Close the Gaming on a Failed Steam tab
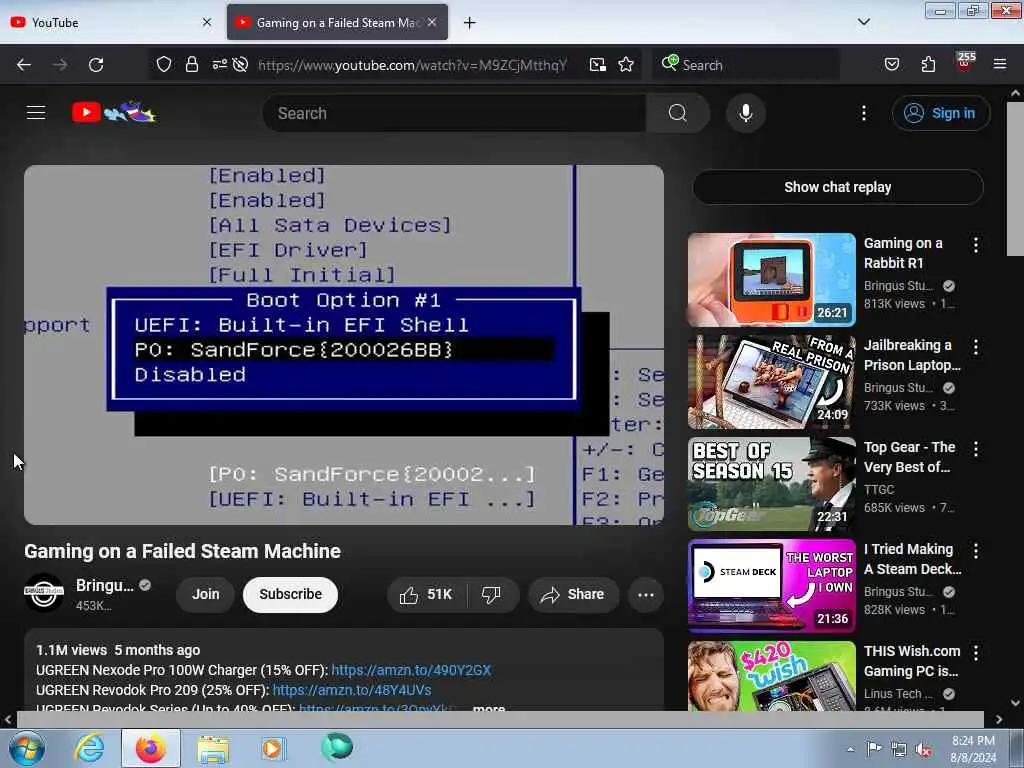 [432, 22]
